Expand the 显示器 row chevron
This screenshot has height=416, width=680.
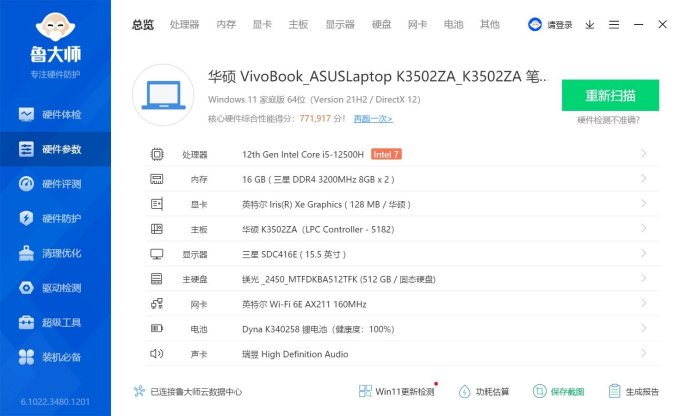[644, 253]
